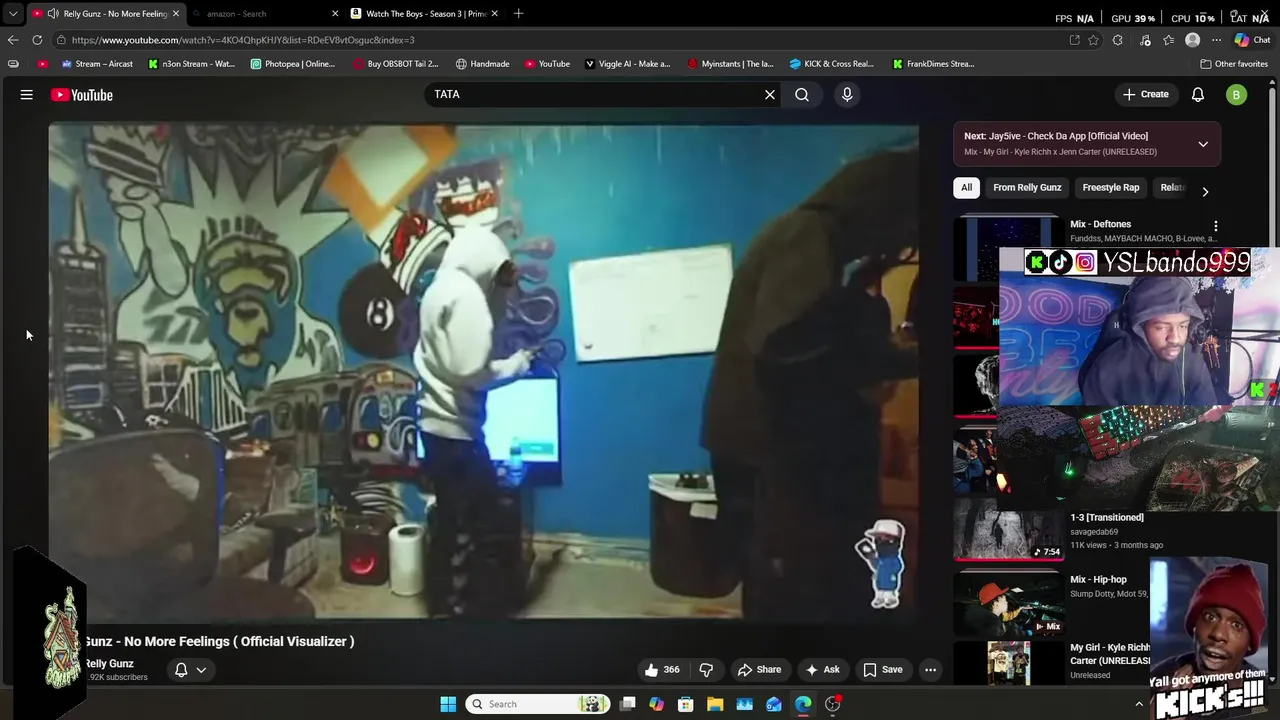The width and height of the screenshot is (1280, 720).
Task: Switch to the Watch The Boys tab
Action: click(424, 14)
